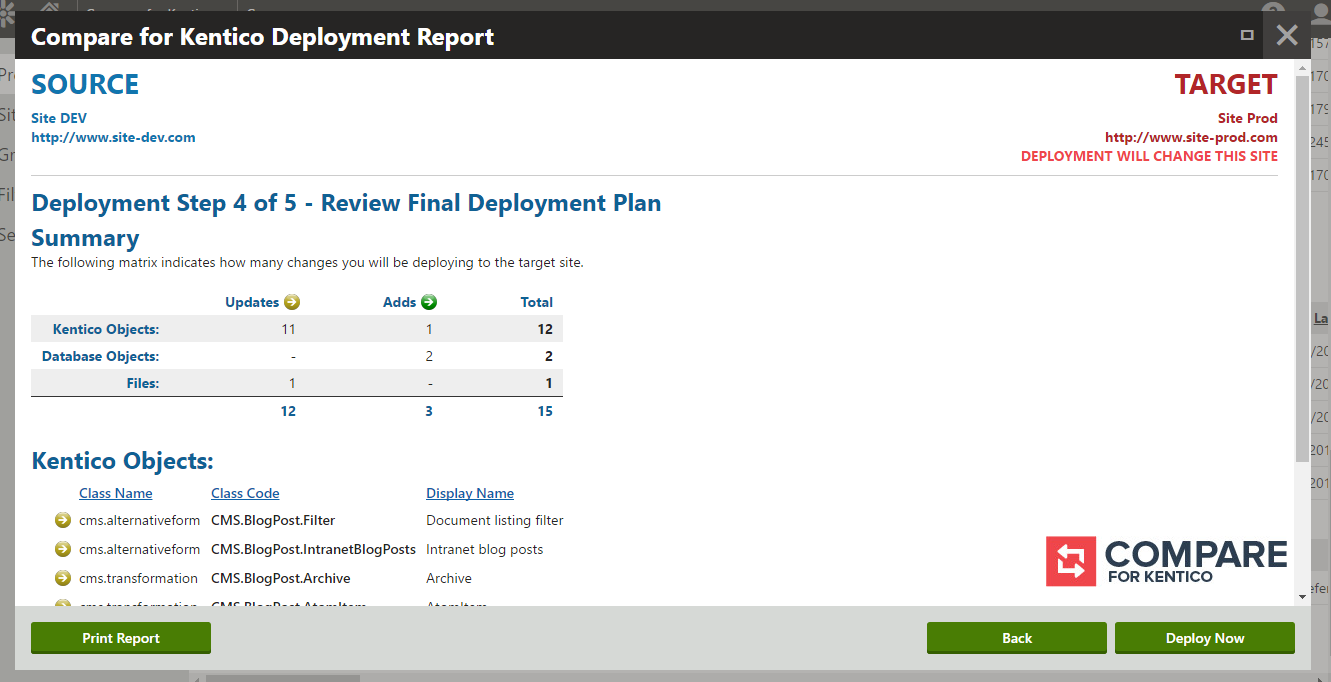Click the Database Objects Adds count 2
1331x682 pixels.
[429, 356]
